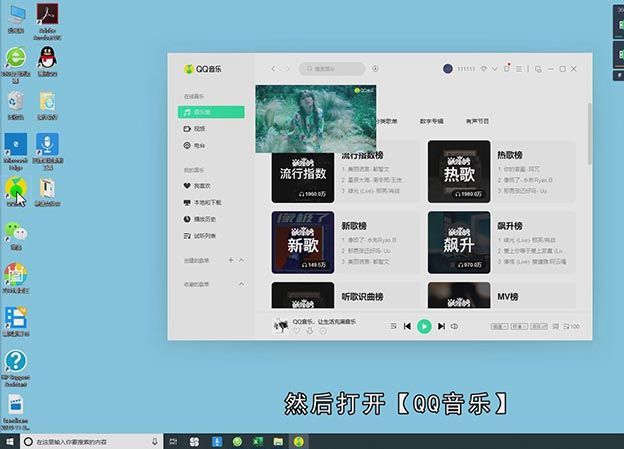Open the lyrics icon in player bar
The height and width of the screenshot is (449, 624).
point(556,326)
